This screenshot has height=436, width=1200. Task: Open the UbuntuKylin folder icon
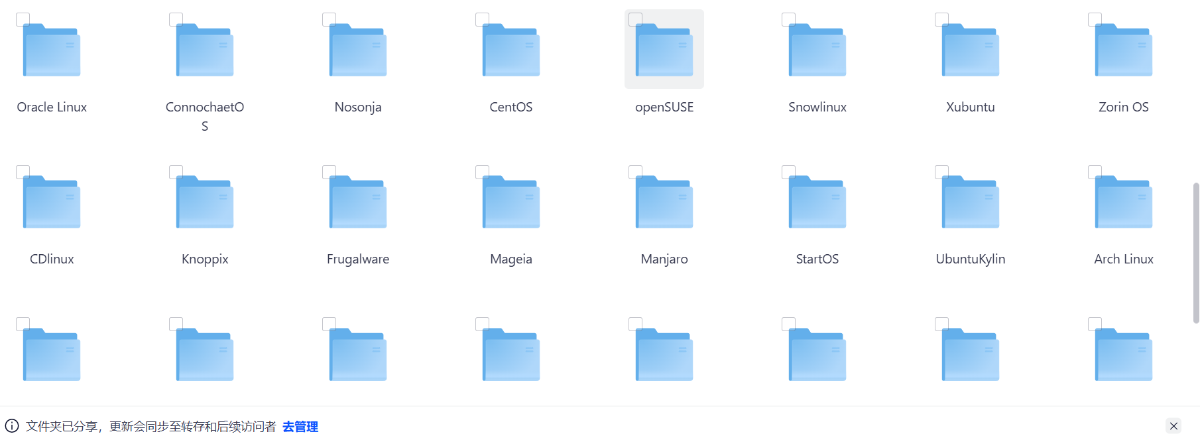pyautogui.click(x=970, y=202)
